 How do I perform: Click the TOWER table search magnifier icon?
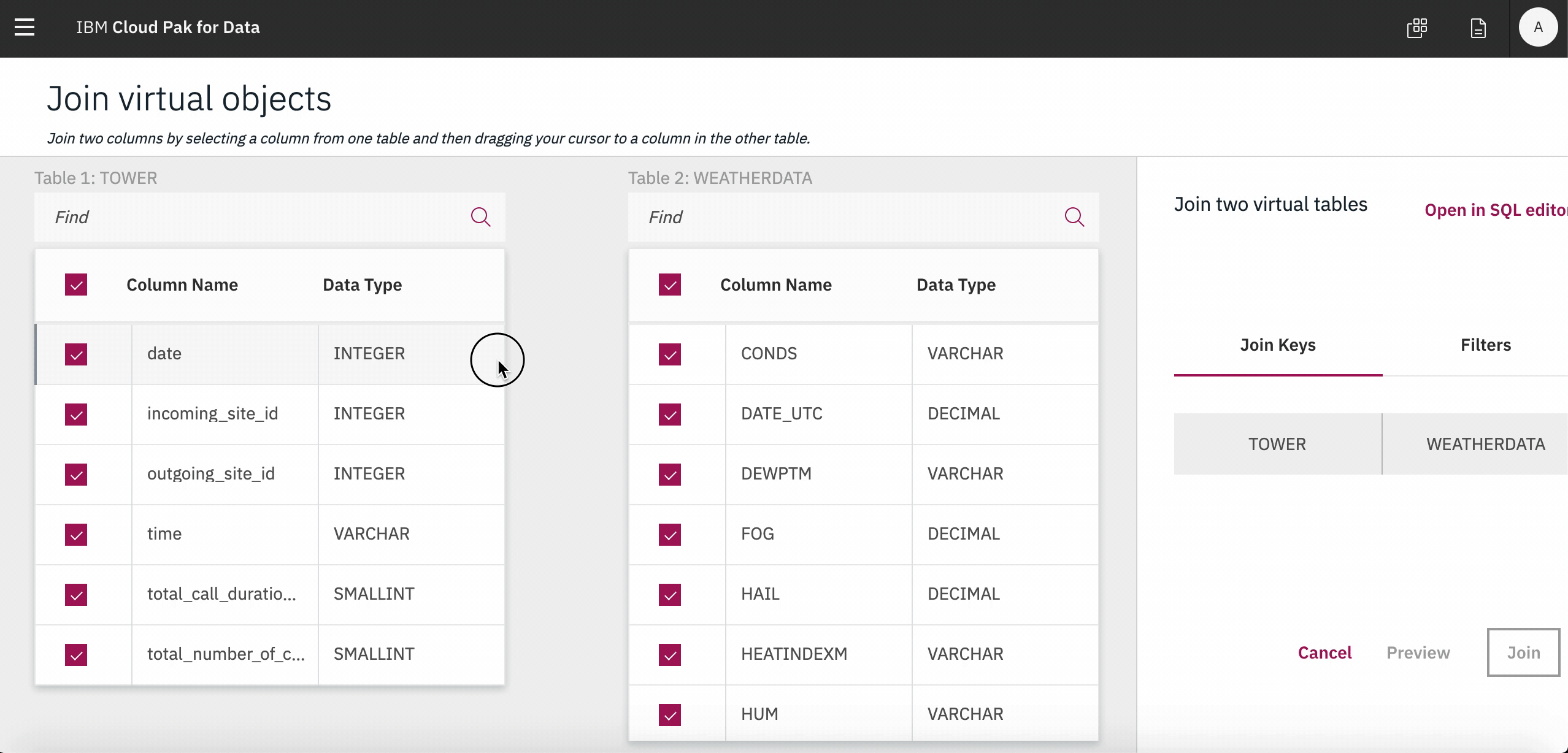tap(480, 217)
